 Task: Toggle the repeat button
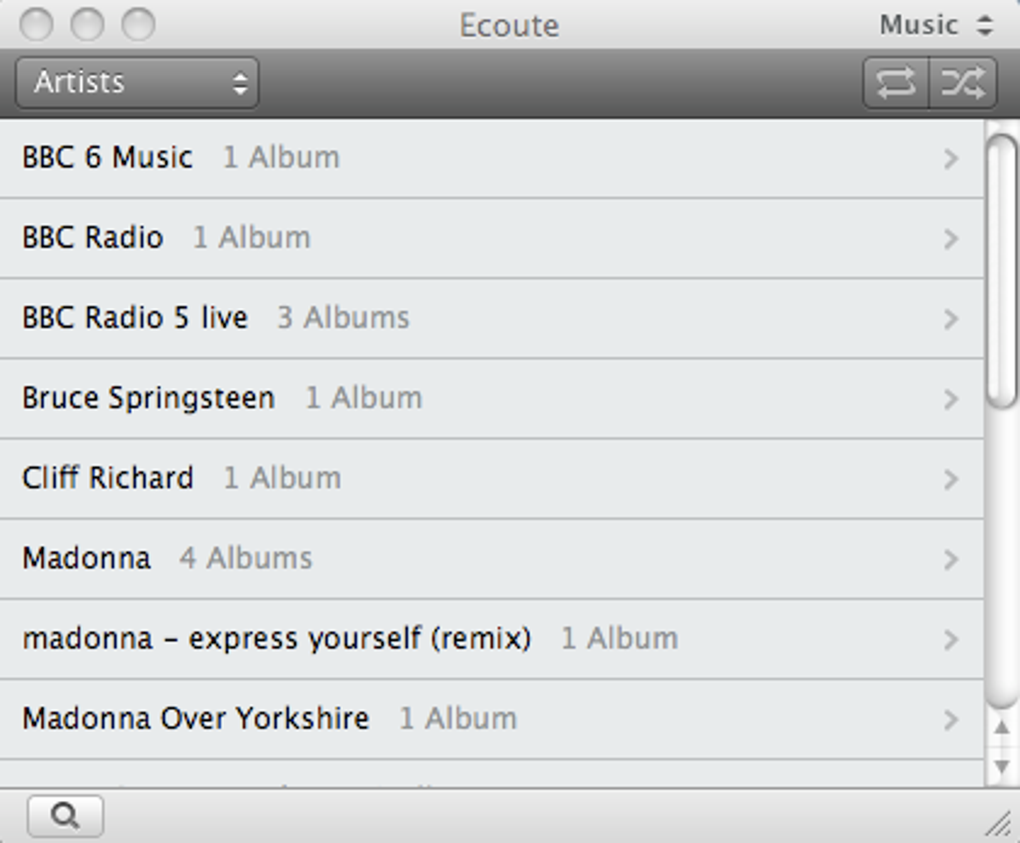896,82
